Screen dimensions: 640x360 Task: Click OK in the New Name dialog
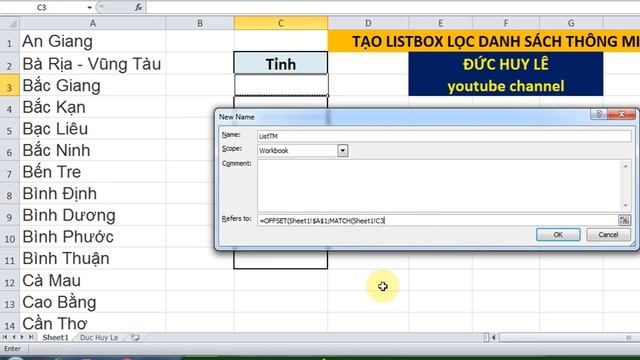click(x=558, y=235)
